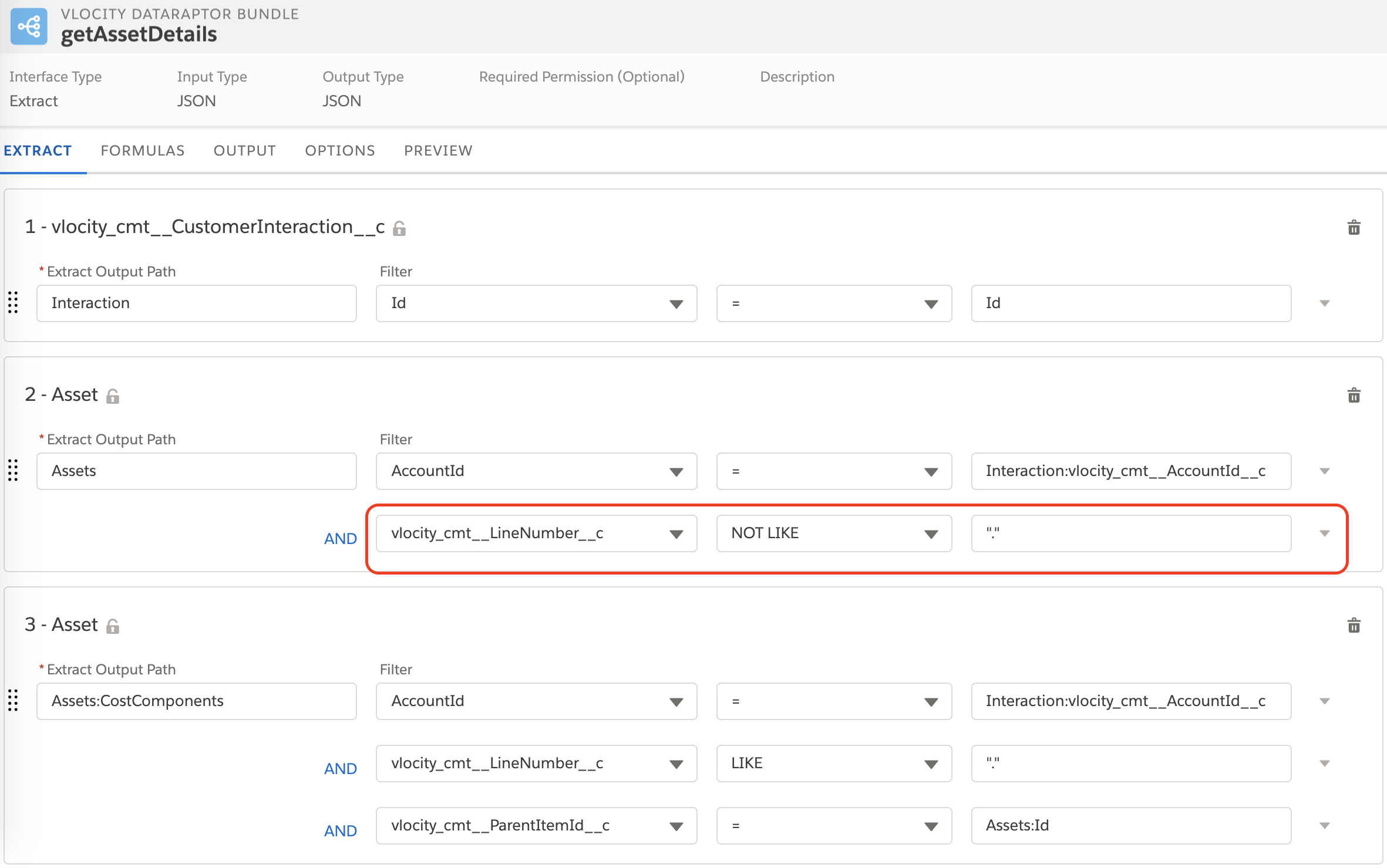Grab drag handle beside Assets path
The height and width of the screenshot is (868, 1387).
tap(13, 471)
